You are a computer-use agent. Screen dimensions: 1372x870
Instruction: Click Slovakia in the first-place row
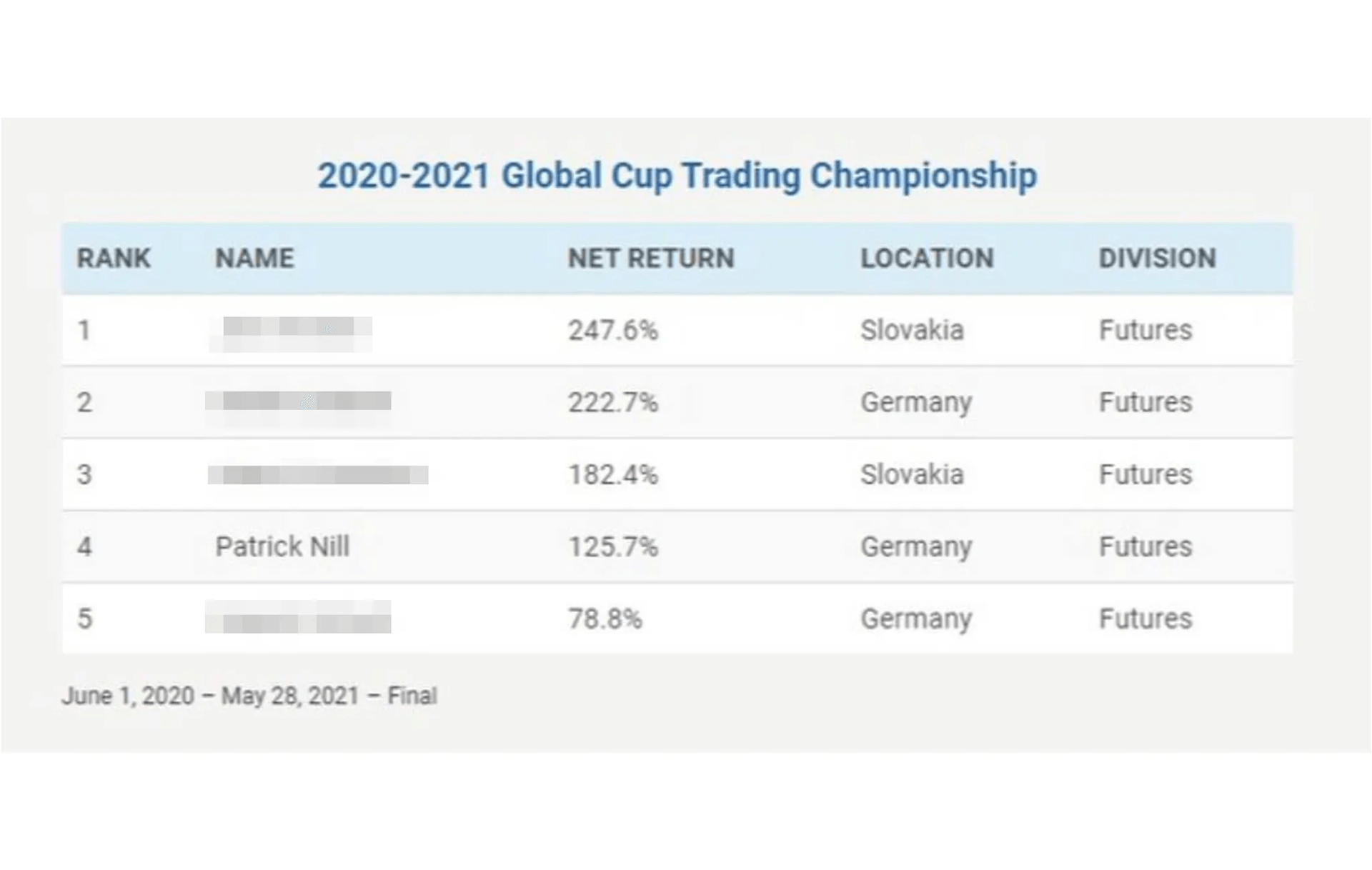(x=912, y=331)
